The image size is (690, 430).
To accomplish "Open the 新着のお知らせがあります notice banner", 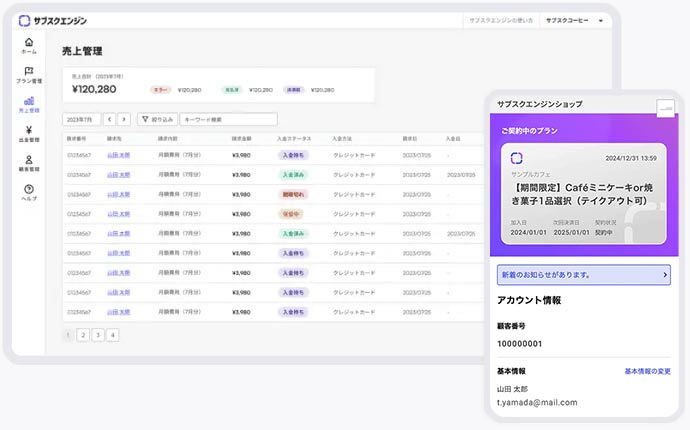I will click(584, 275).
